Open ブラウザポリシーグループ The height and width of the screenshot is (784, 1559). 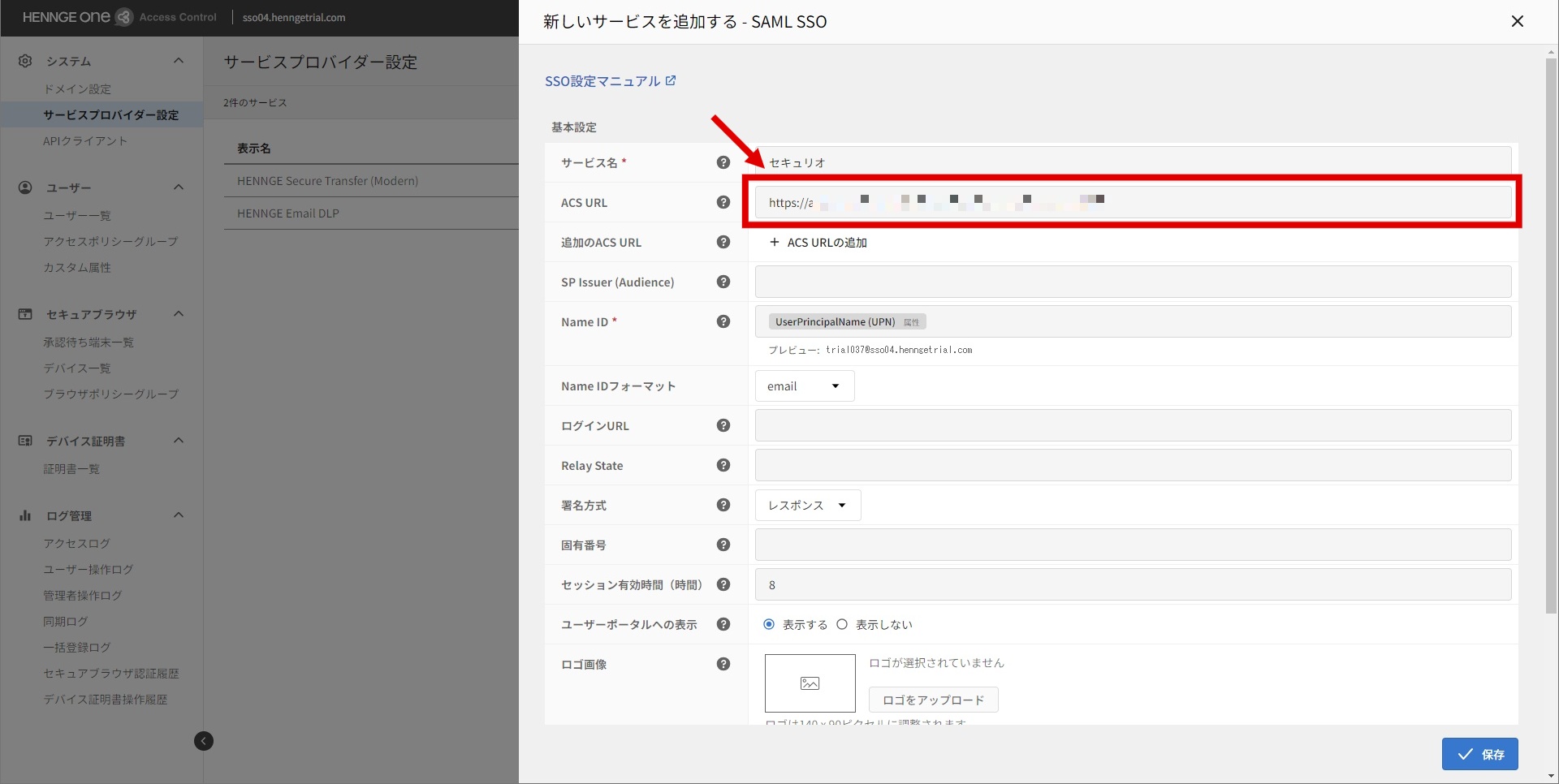pyautogui.click(x=111, y=394)
